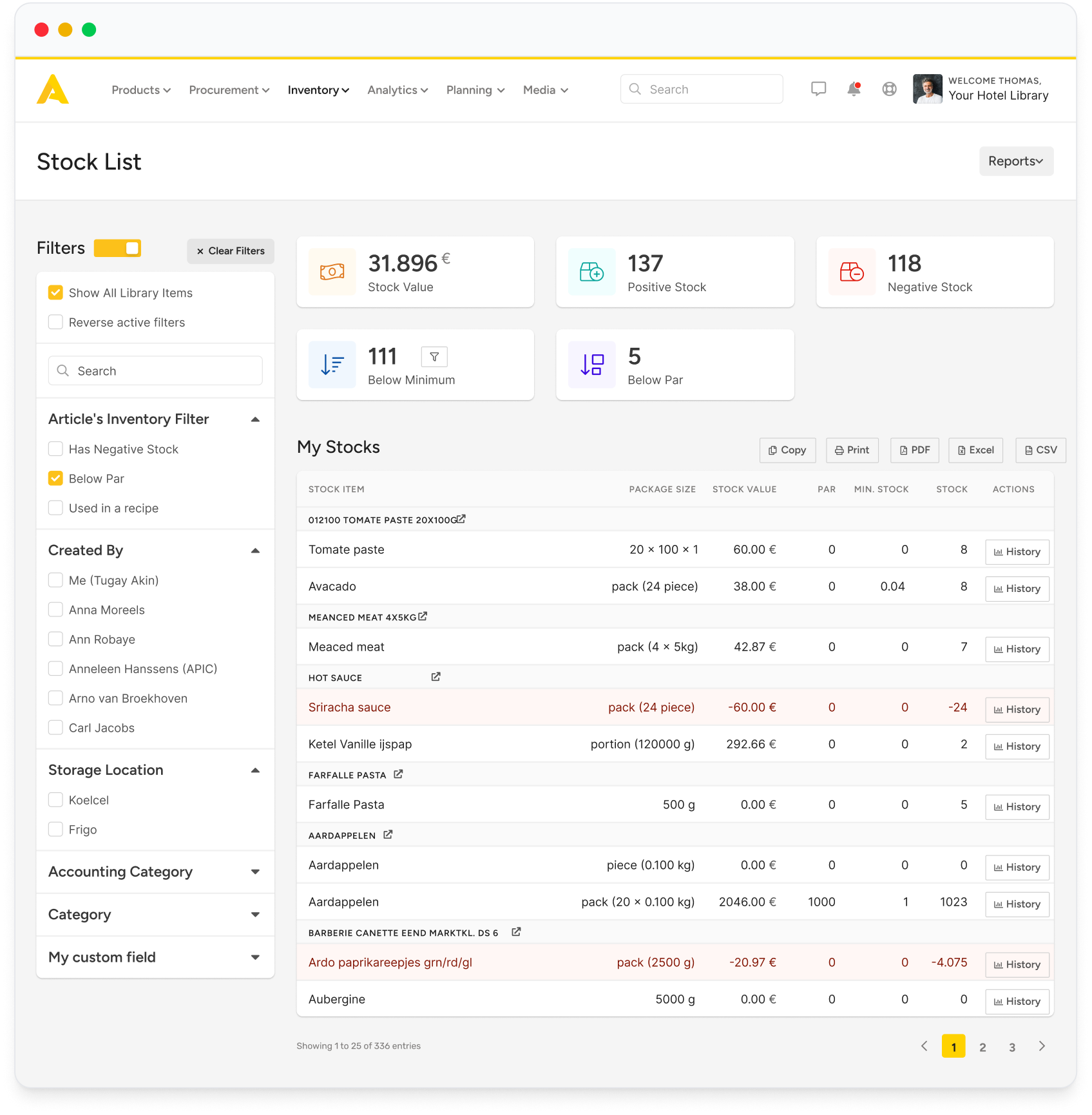This screenshot has height=1115, width=1092.
Task: Enable Has Negative Stock filter
Action: [x=56, y=449]
